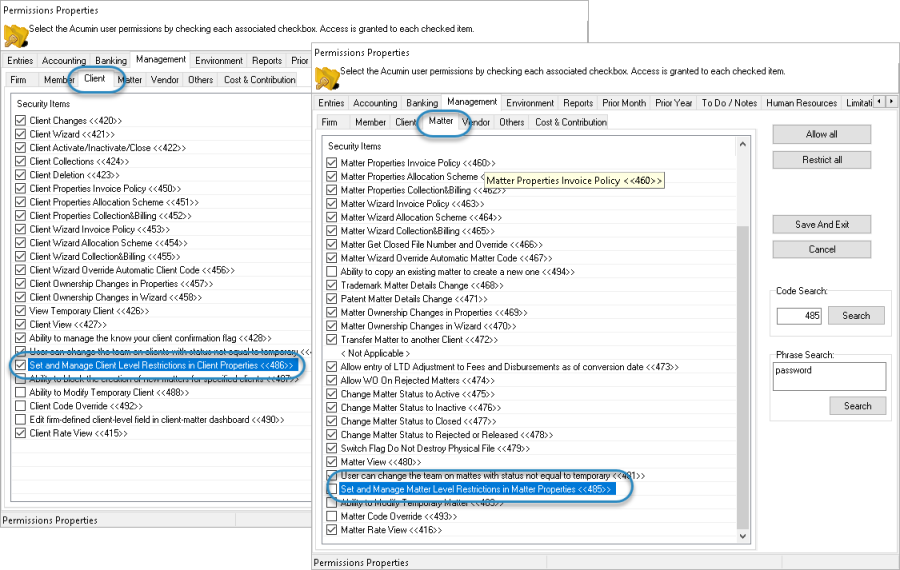Toggle Matter Properties Invoice Policy <<460>> checkbox
Screen dimensions: 900x570
[331, 163]
